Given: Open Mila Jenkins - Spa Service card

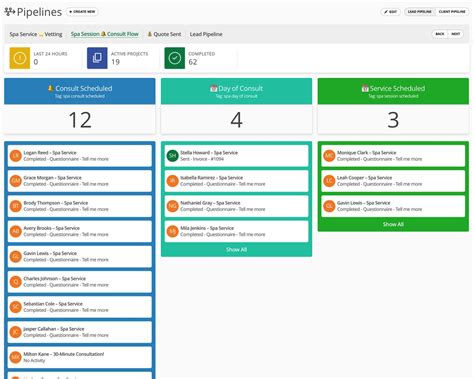Looking at the screenshot, I should point(236,231).
